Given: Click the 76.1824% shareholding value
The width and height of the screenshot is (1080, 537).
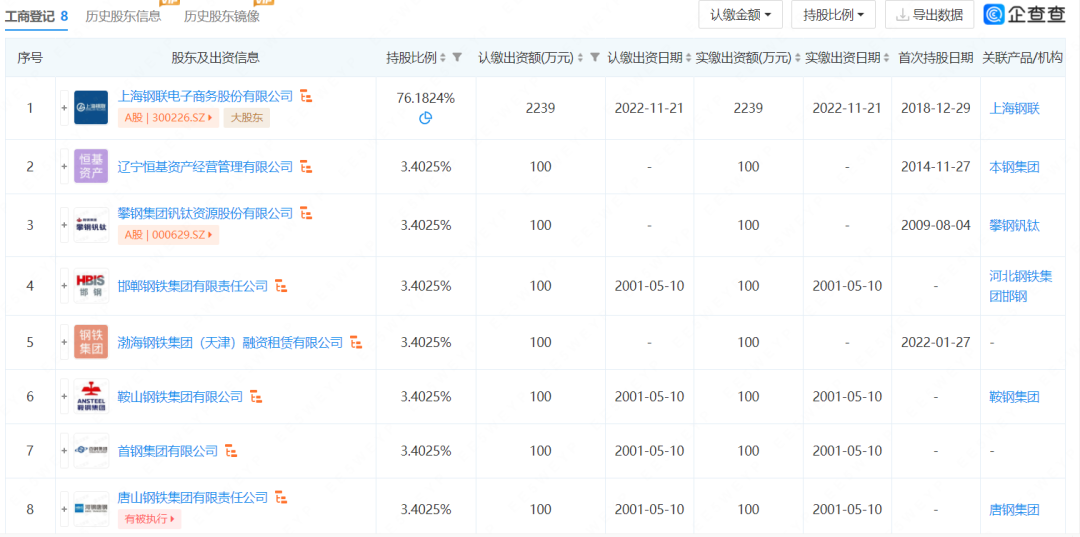Looking at the screenshot, I should coord(426,98).
